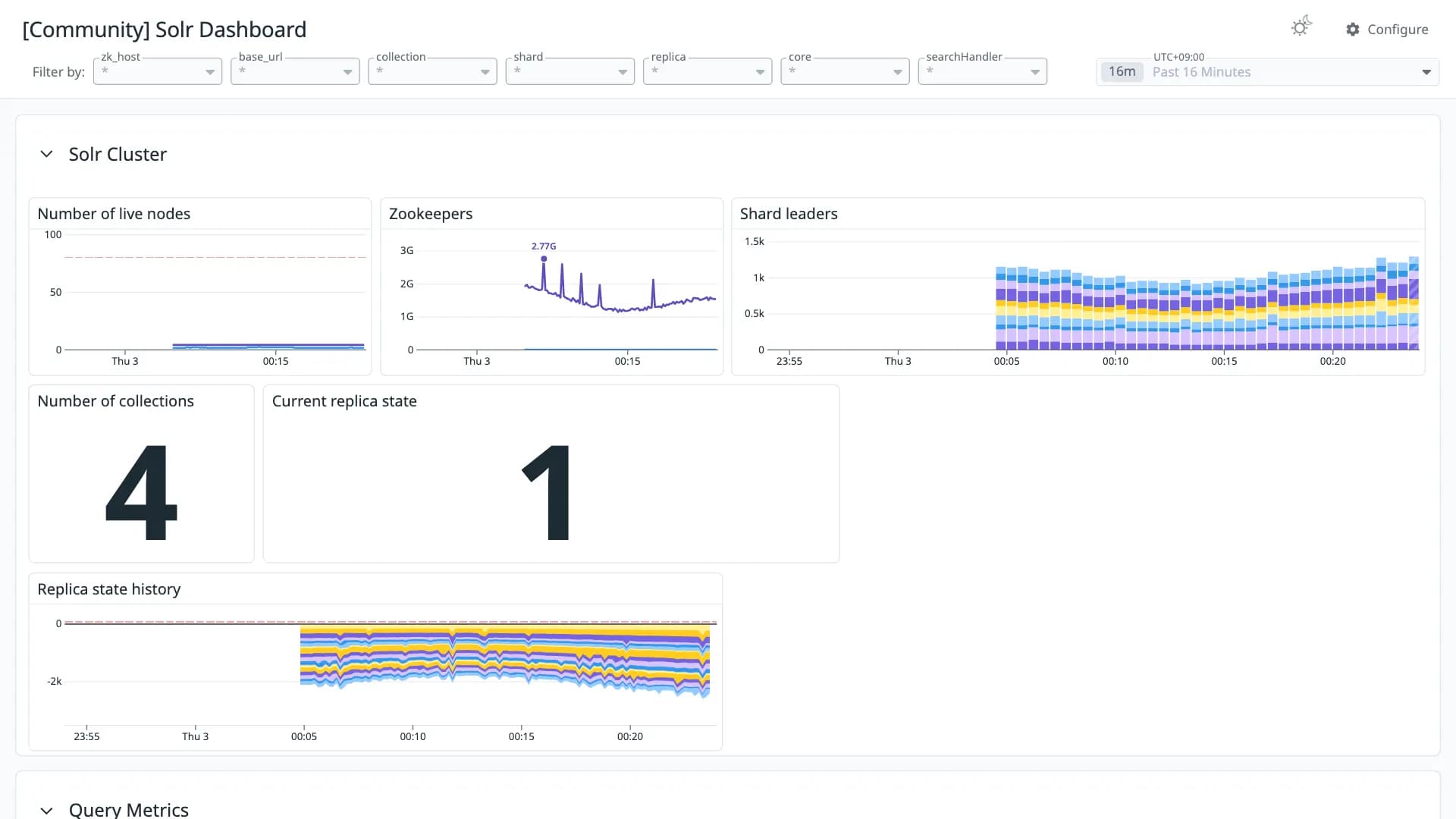
Task: Click the Query Metrics section heading
Action: (x=129, y=809)
